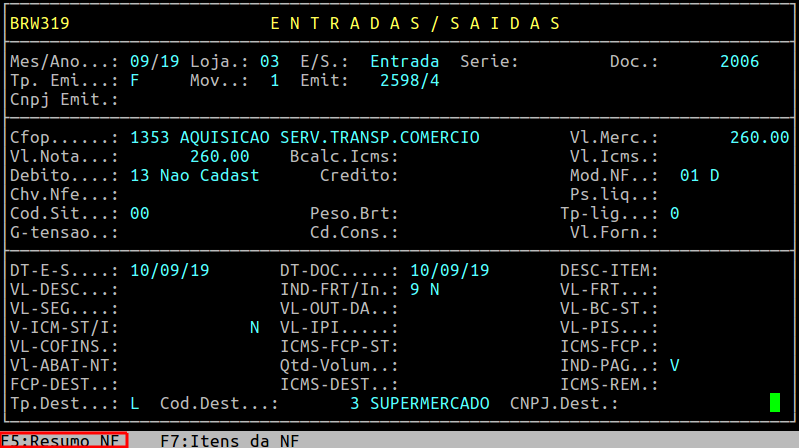
Task: Click the IND-FRT/In field value 9 N
Action: coord(424,289)
